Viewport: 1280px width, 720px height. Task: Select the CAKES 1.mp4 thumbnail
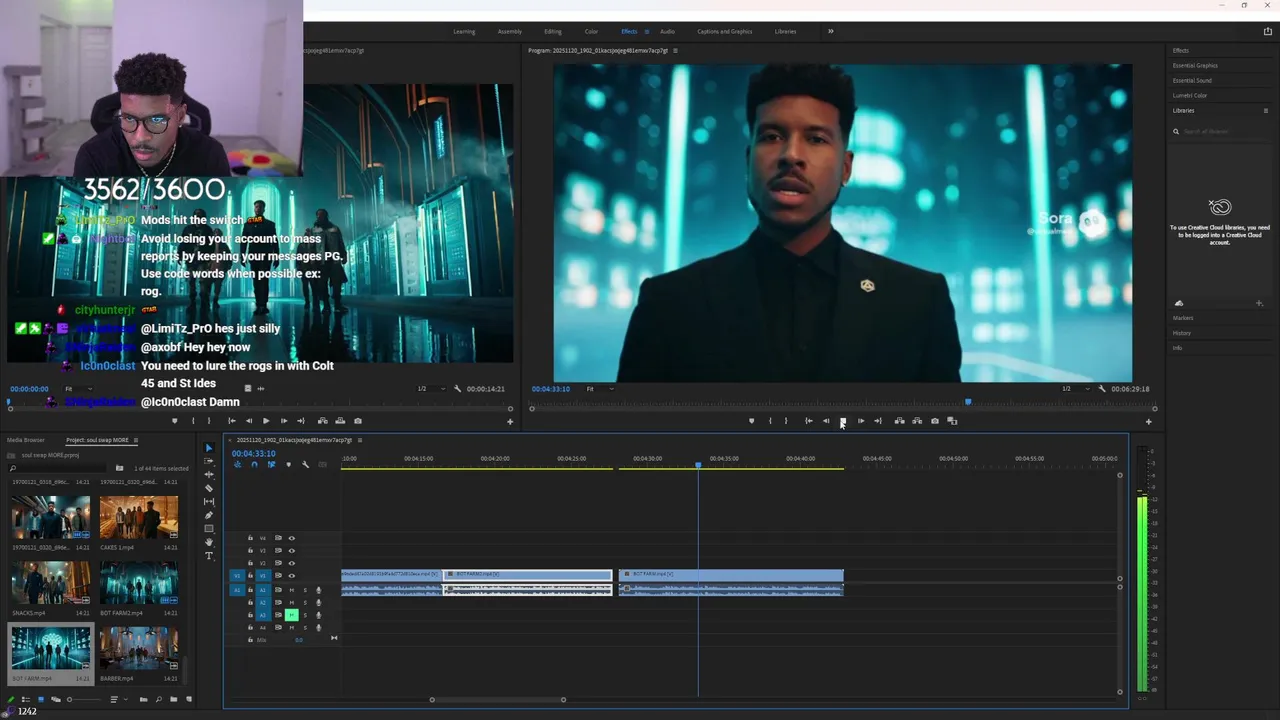(x=139, y=517)
